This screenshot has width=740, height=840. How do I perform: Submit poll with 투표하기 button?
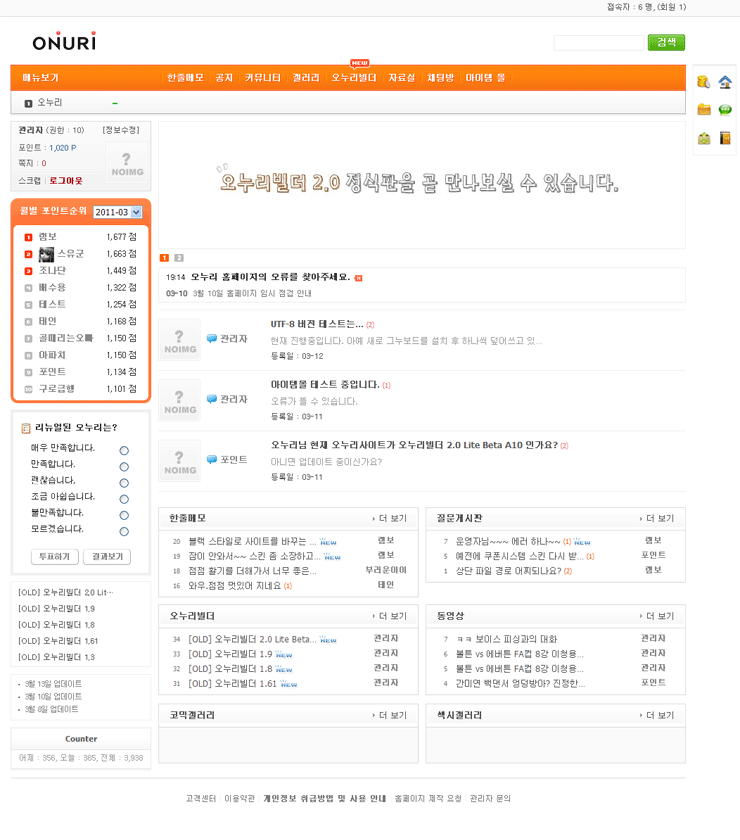tap(55, 557)
